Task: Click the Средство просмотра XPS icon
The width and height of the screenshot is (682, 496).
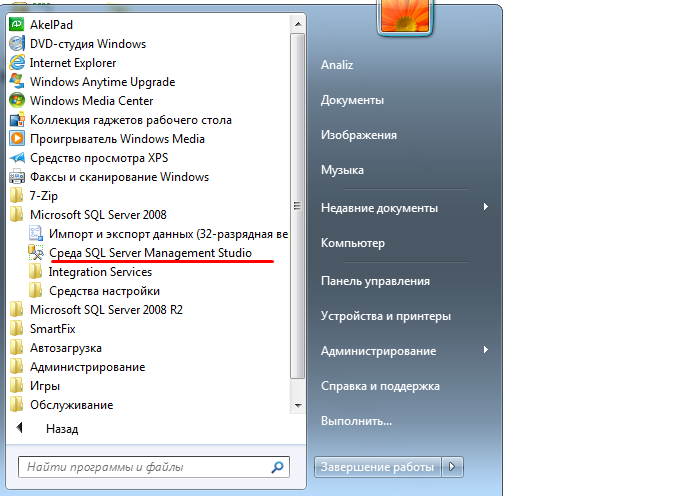Action: (17, 158)
